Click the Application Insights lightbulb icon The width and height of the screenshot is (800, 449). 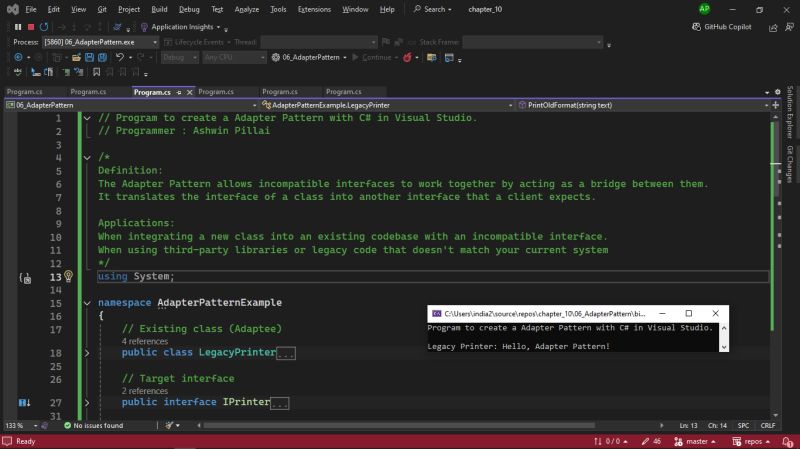(144, 27)
